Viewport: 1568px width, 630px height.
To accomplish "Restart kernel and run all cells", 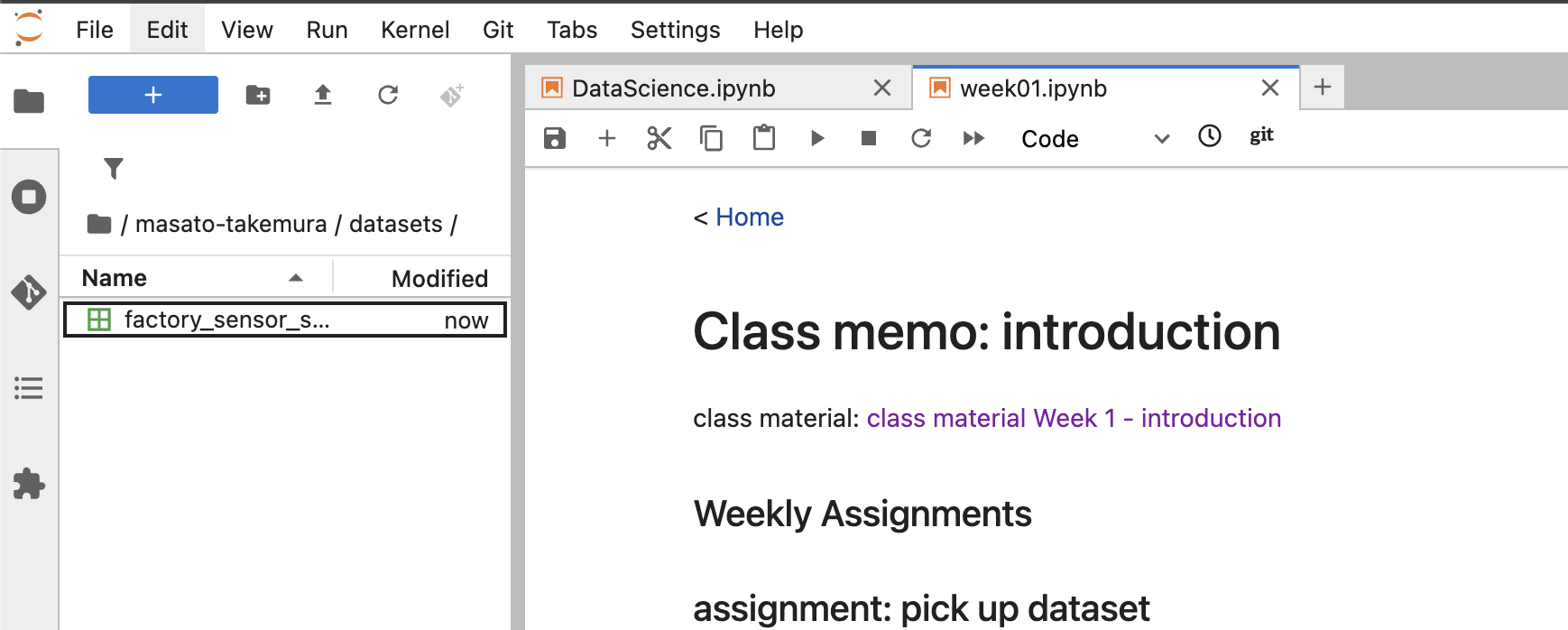I will (973, 138).
